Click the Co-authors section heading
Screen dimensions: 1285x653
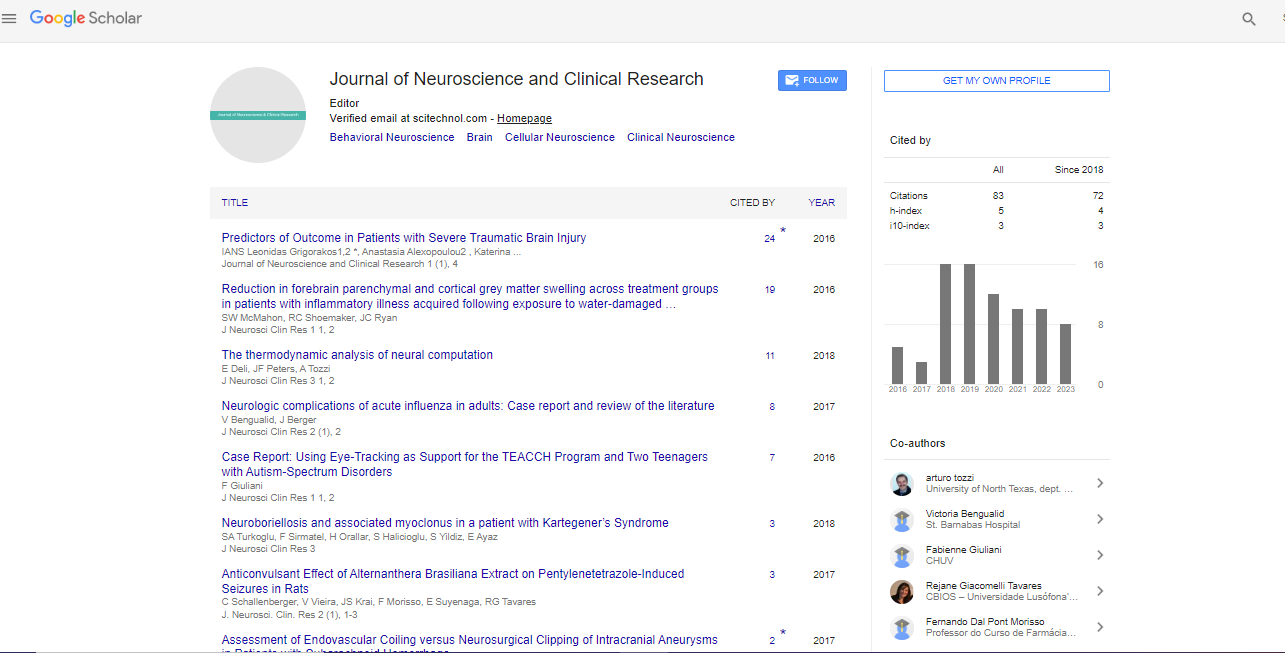[x=918, y=443]
